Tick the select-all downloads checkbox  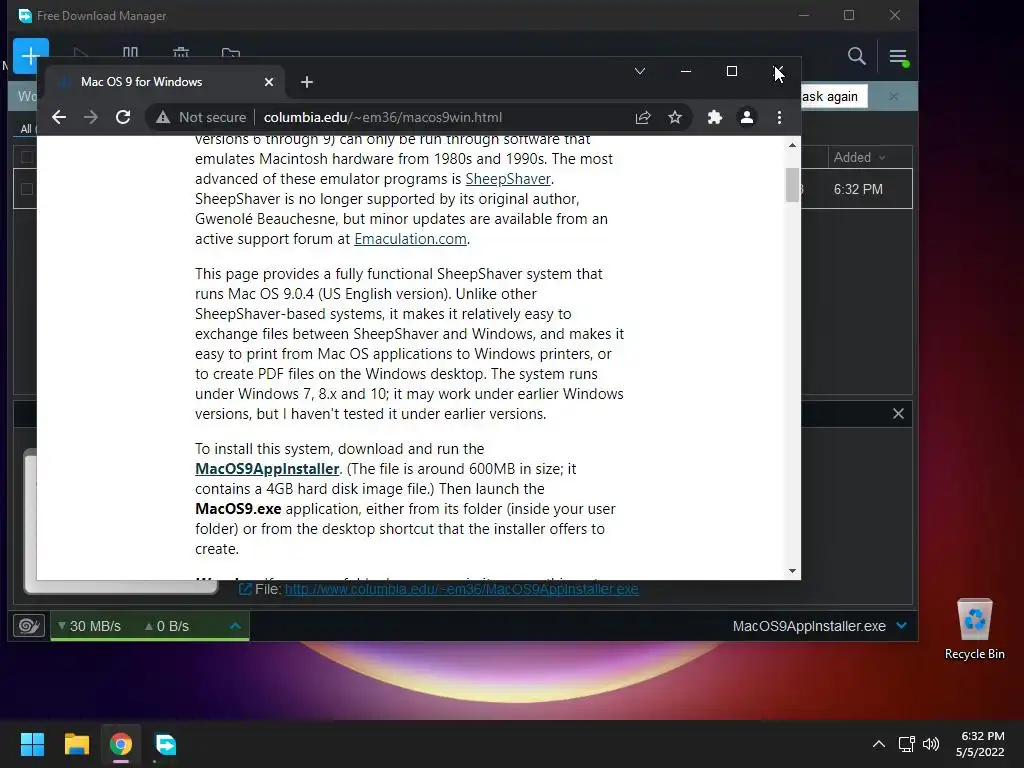pyautogui.click(x=27, y=157)
